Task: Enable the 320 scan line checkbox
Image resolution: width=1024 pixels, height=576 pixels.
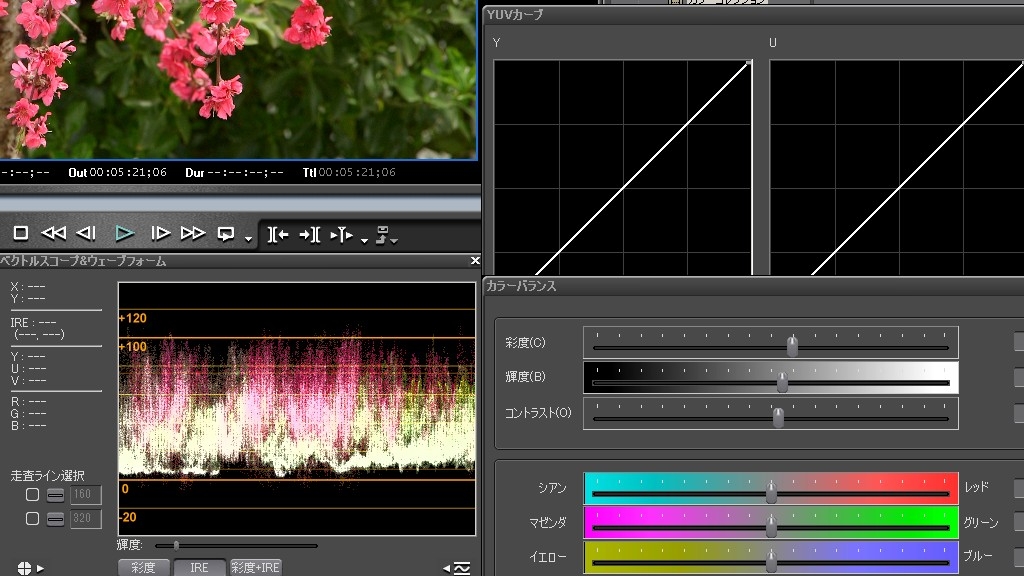Action: pos(33,518)
